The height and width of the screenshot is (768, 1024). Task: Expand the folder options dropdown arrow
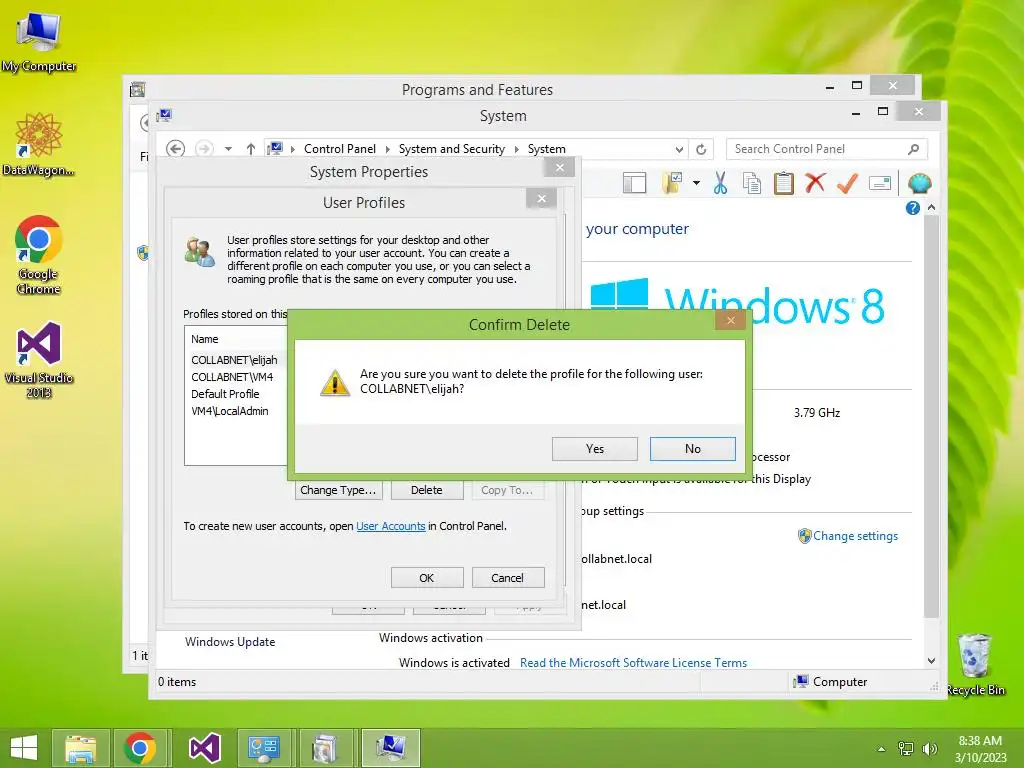click(696, 184)
